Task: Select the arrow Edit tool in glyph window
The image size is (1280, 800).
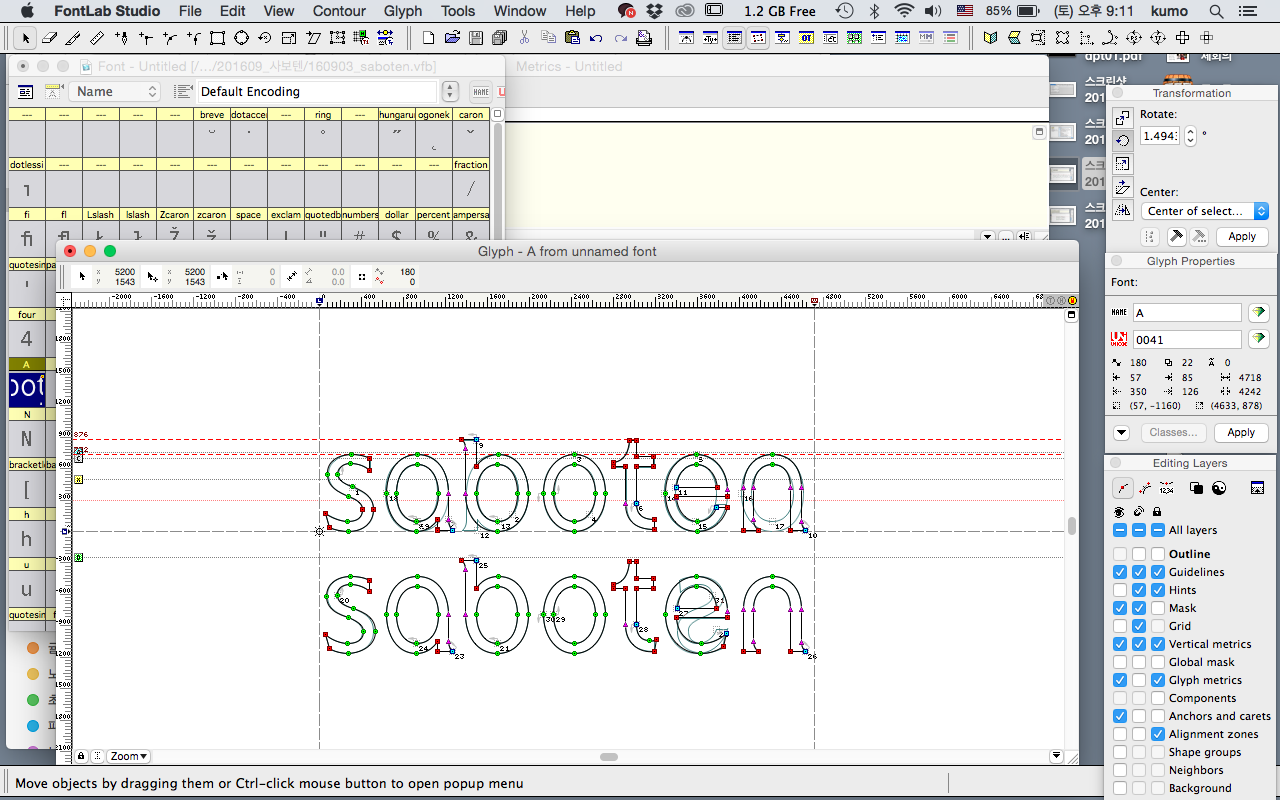Action: 82,275
